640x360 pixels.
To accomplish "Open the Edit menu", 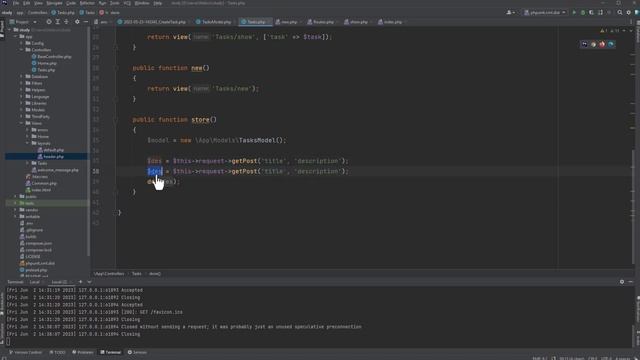I will click(27, 3).
